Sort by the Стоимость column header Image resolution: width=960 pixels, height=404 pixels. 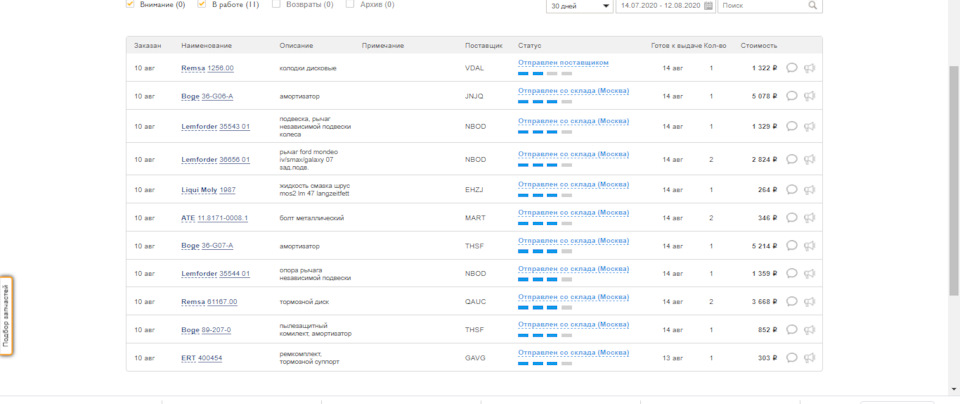pyautogui.click(x=759, y=46)
